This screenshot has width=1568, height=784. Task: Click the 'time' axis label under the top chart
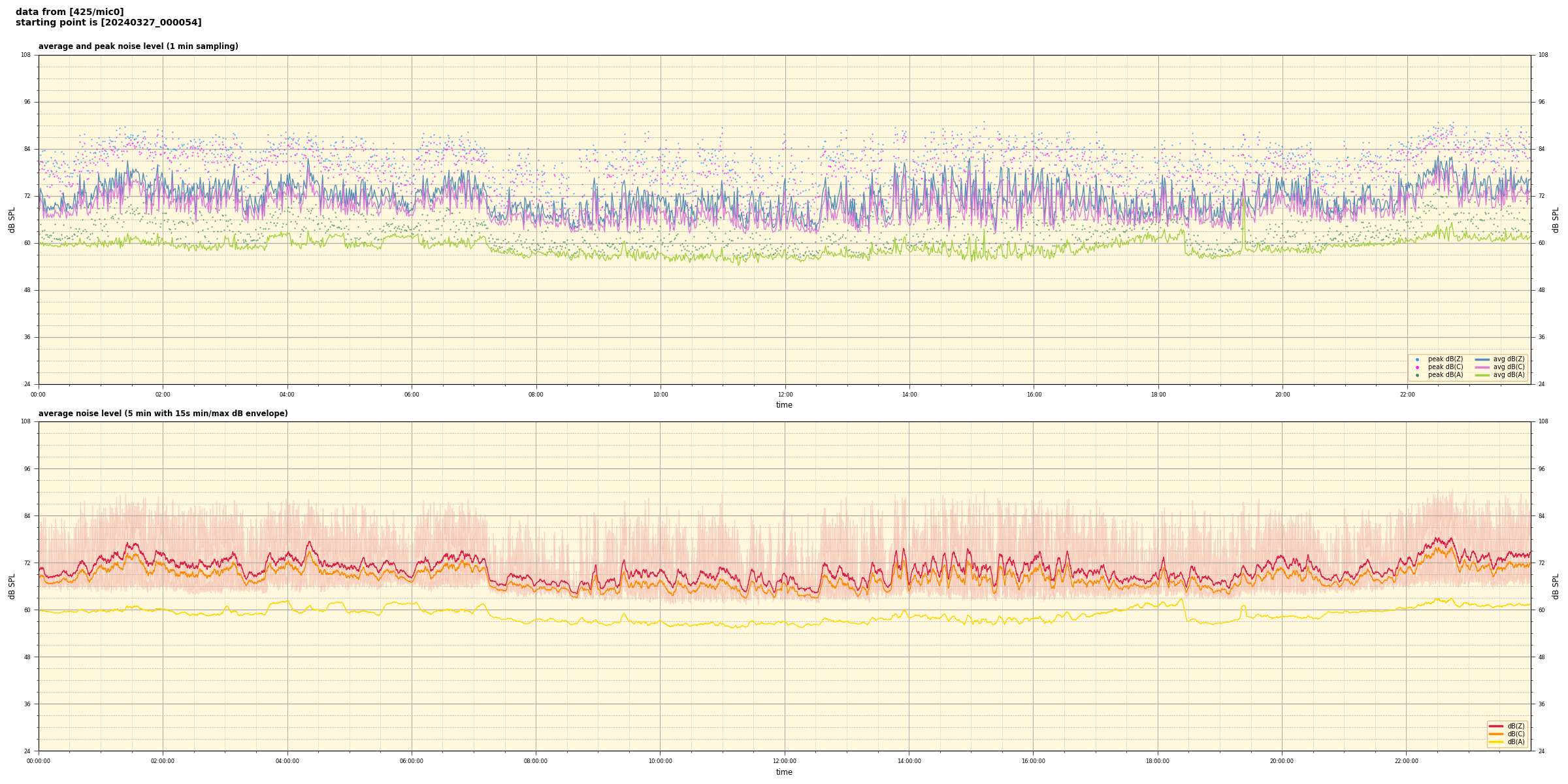click(784, 405)
